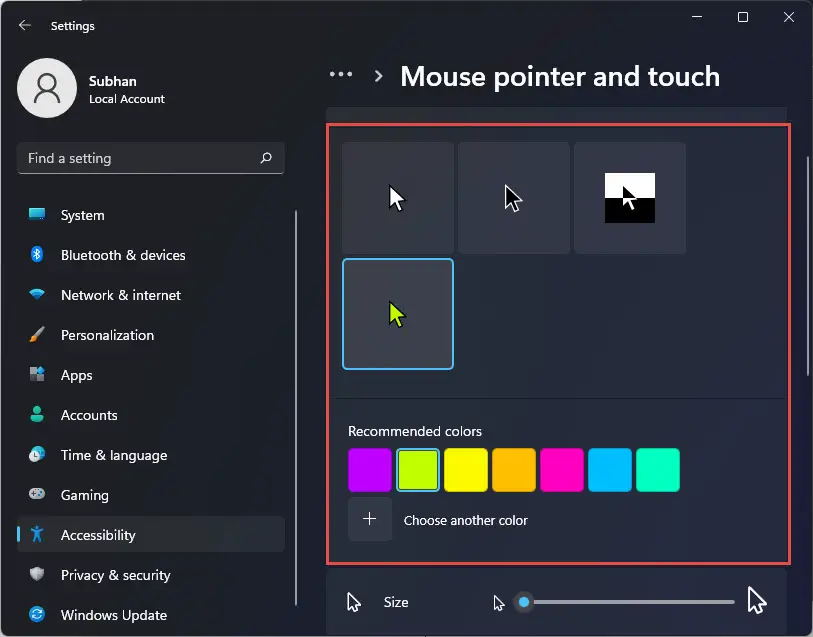Image resolution: width=813 pixels, height=637 pixels.
Task: Click the Windows Update sync icon
Action: (37, 614)
